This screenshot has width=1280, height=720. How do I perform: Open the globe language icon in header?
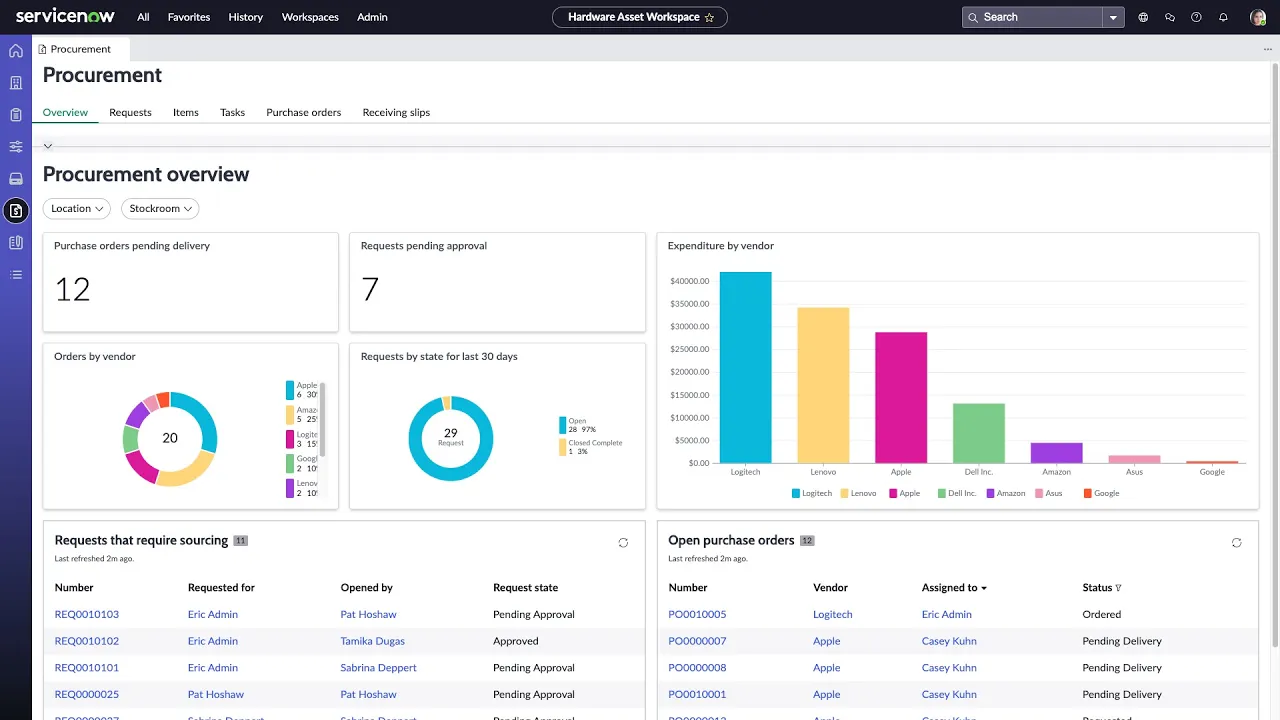(1143, 17)
